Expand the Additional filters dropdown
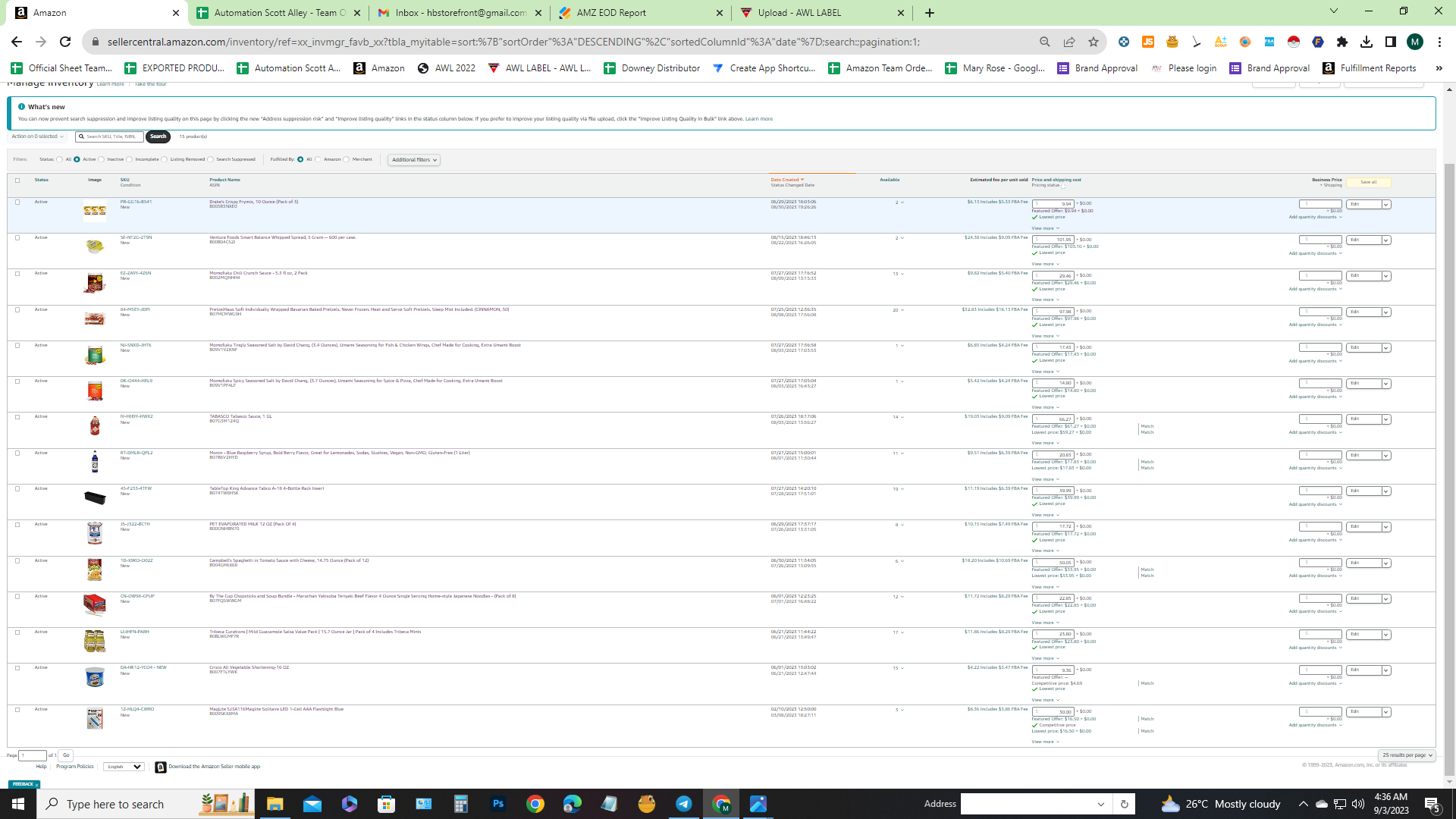Viewport: 1456px width, 819px height. click(414, 160)
